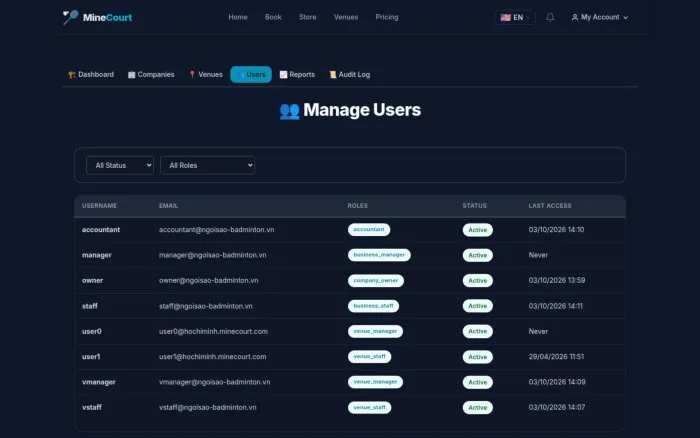Image resolution: width=700 pixels, height=438 pixels.
Task: Click Active status in owner row
Action: coord(477,281)
